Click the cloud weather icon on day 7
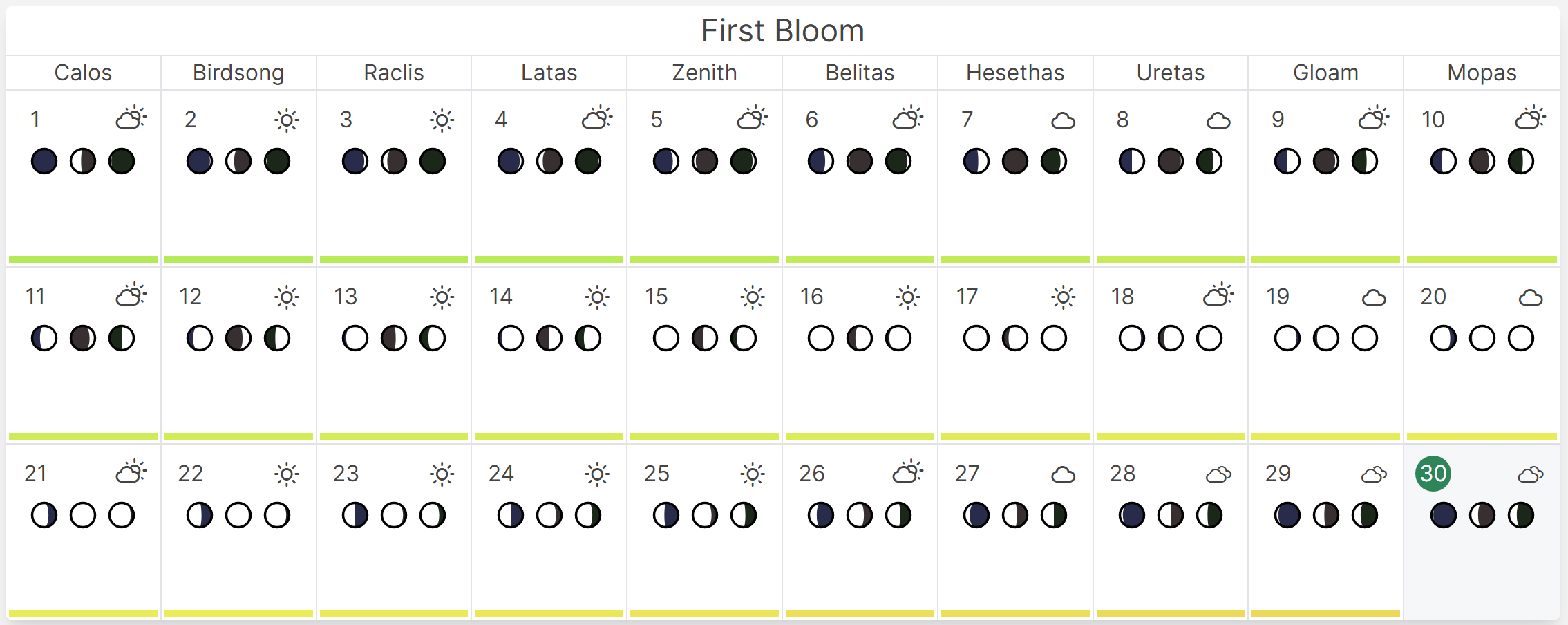The height and width of the screenshot is (625, 1568). [1063, 121]
